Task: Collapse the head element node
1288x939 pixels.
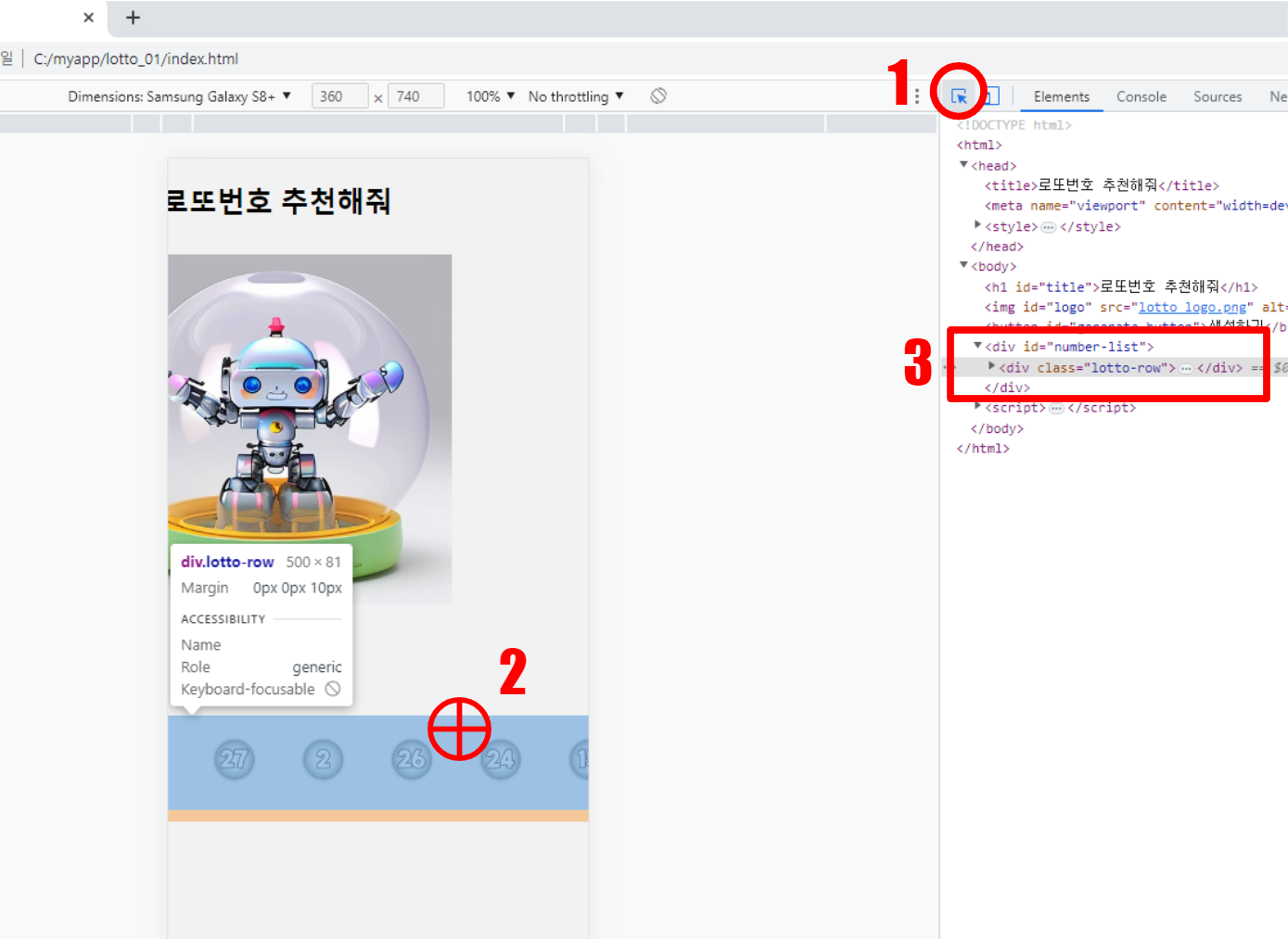Action: (x=963, y=165)
